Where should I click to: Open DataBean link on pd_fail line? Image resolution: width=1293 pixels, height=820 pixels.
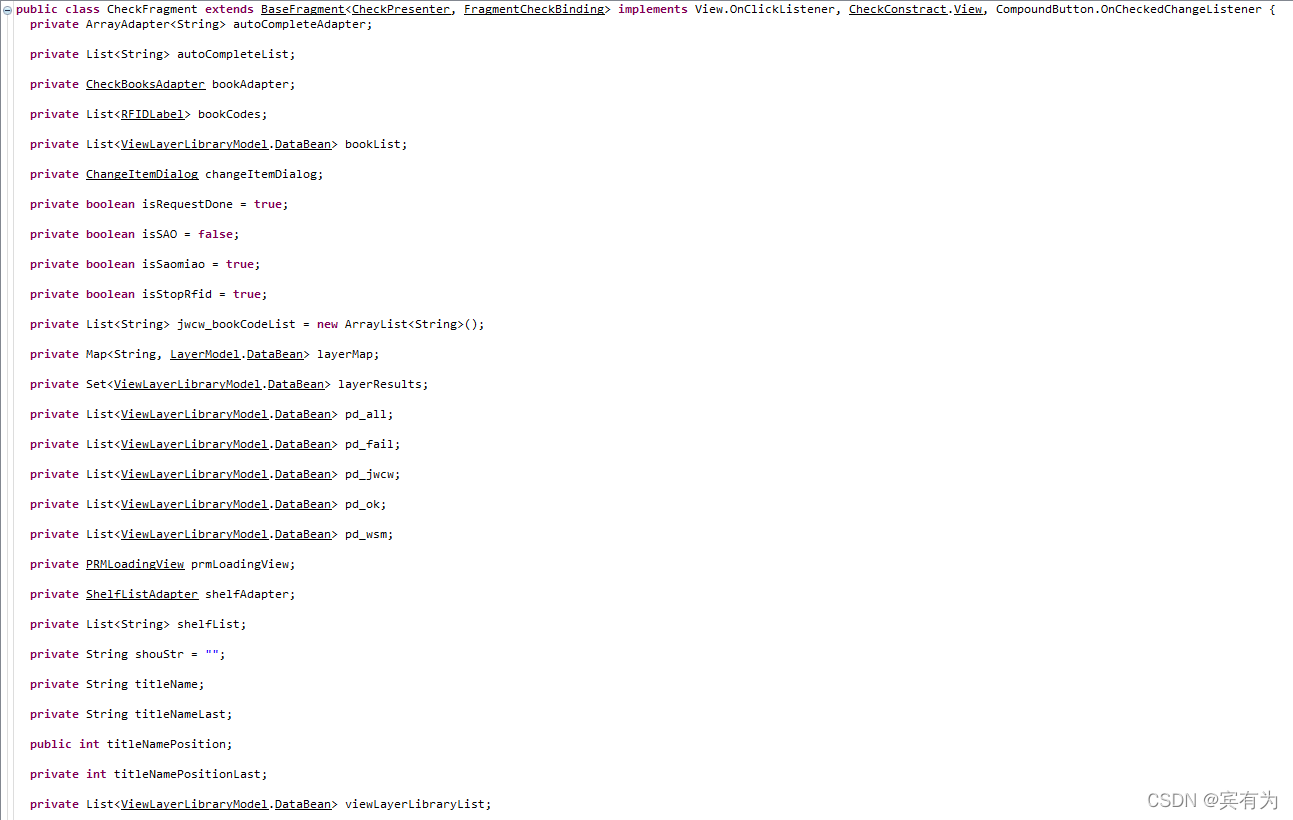303,444
